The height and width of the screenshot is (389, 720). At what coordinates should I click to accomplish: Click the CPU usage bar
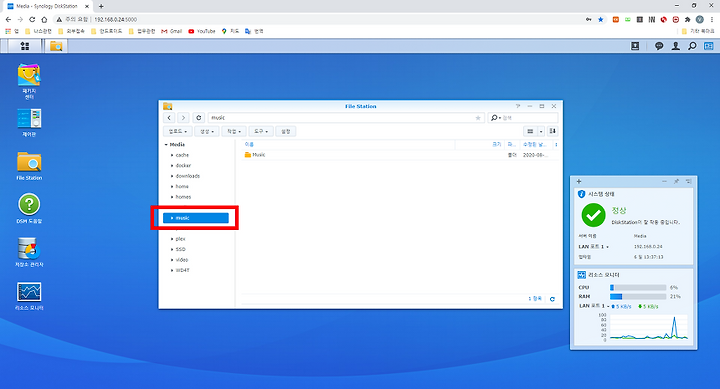(638, 288)
